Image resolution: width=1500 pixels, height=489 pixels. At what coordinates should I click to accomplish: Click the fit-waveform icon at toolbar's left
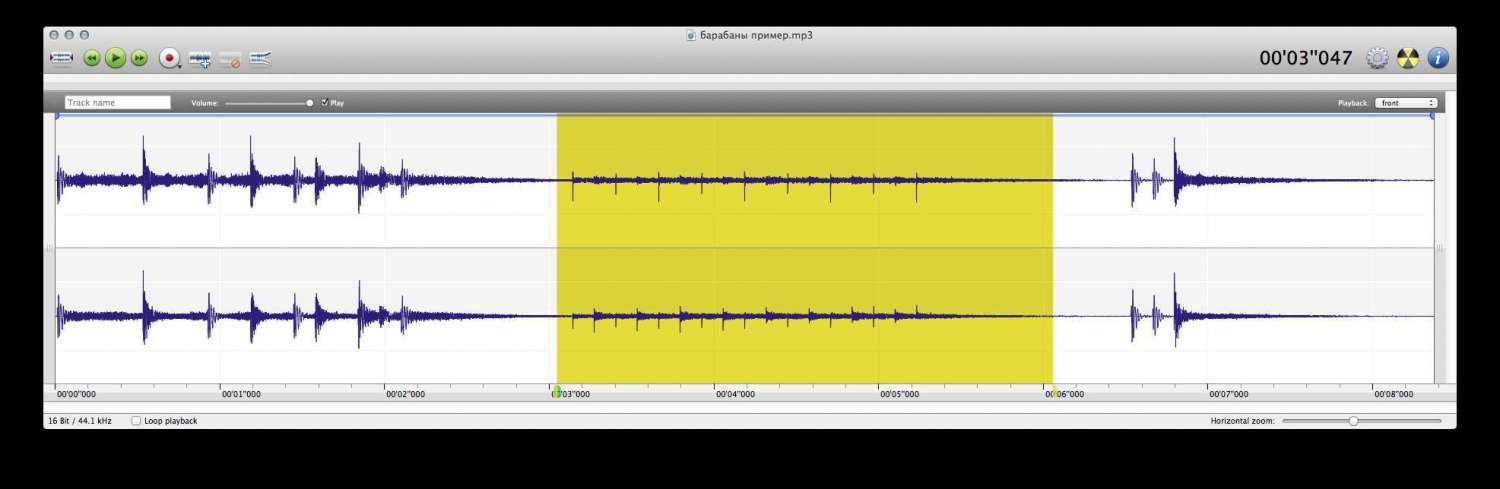[61, 59]
